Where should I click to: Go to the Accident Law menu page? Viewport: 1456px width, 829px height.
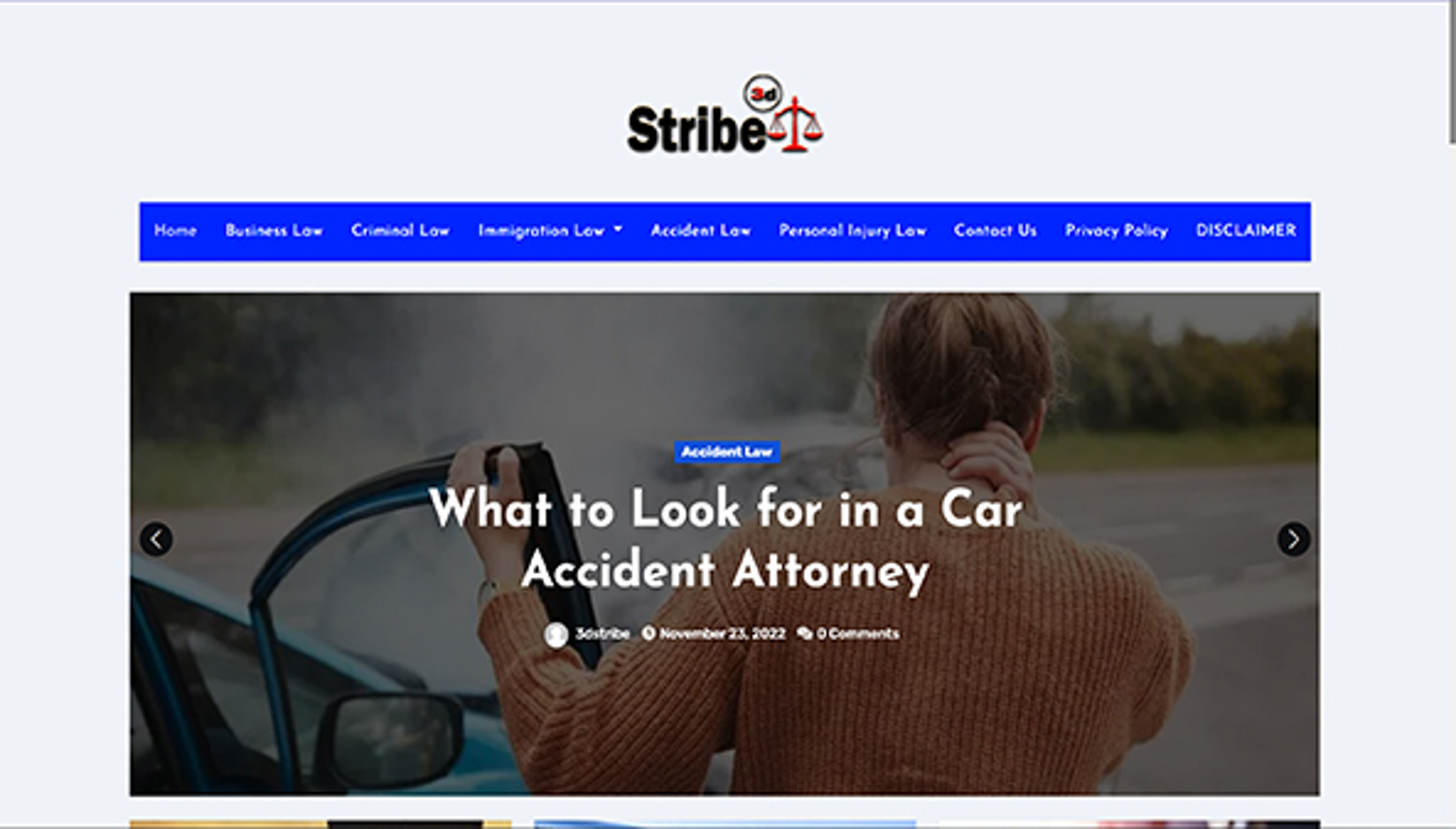pos(701,231)
